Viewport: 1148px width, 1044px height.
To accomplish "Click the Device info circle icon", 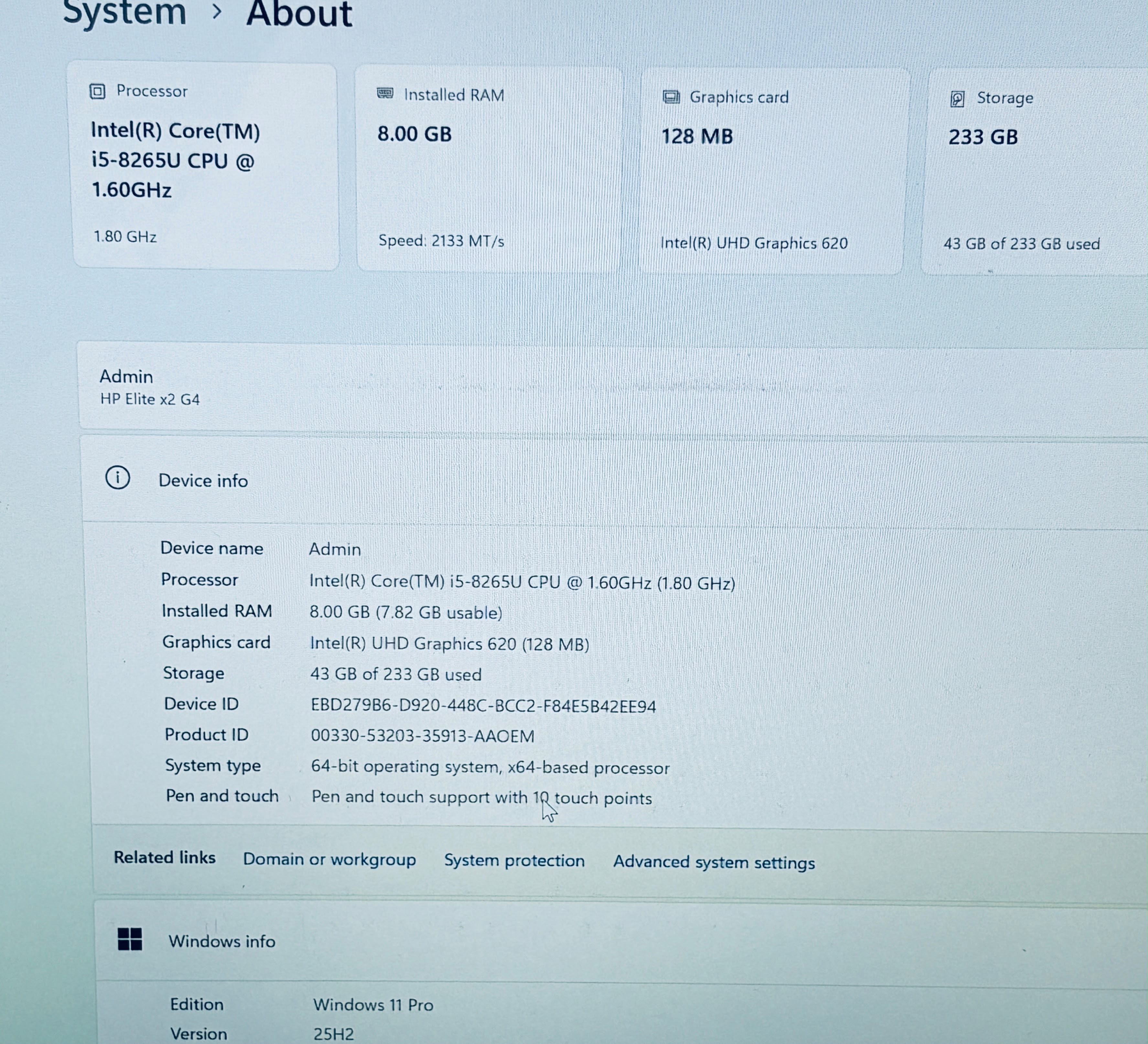I will (118, 477).
